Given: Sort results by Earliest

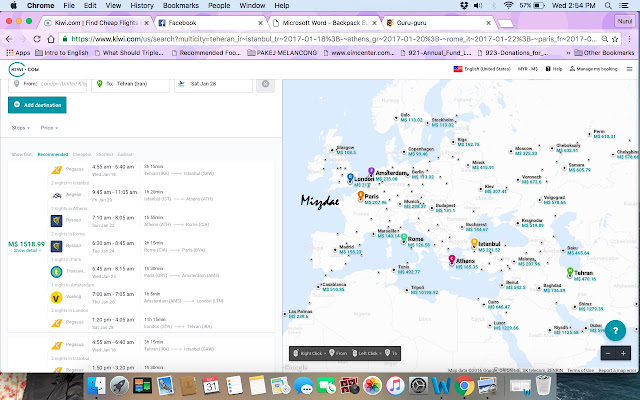Looking at the screenshot, I should [x=124, y=154].
